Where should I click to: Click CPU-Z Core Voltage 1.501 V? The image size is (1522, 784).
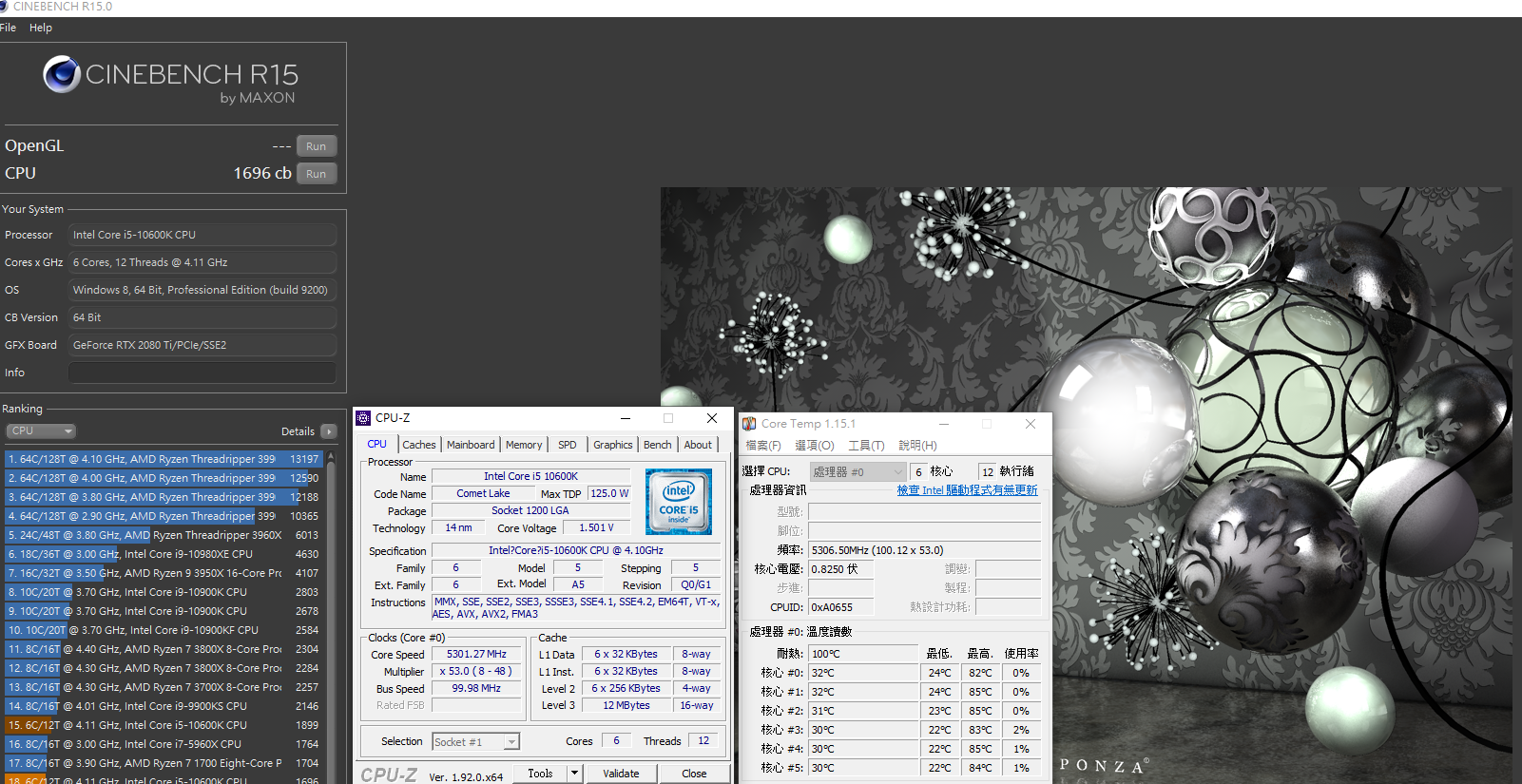[596, 528]
